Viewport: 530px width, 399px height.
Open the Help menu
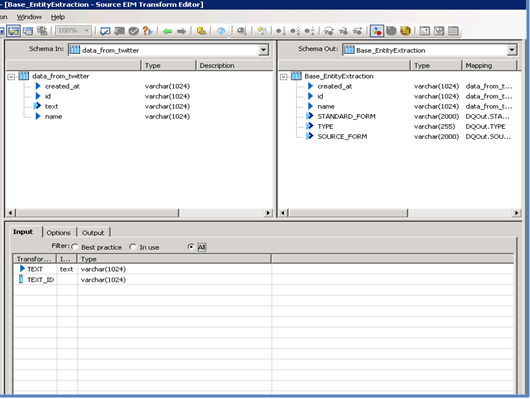58,17
